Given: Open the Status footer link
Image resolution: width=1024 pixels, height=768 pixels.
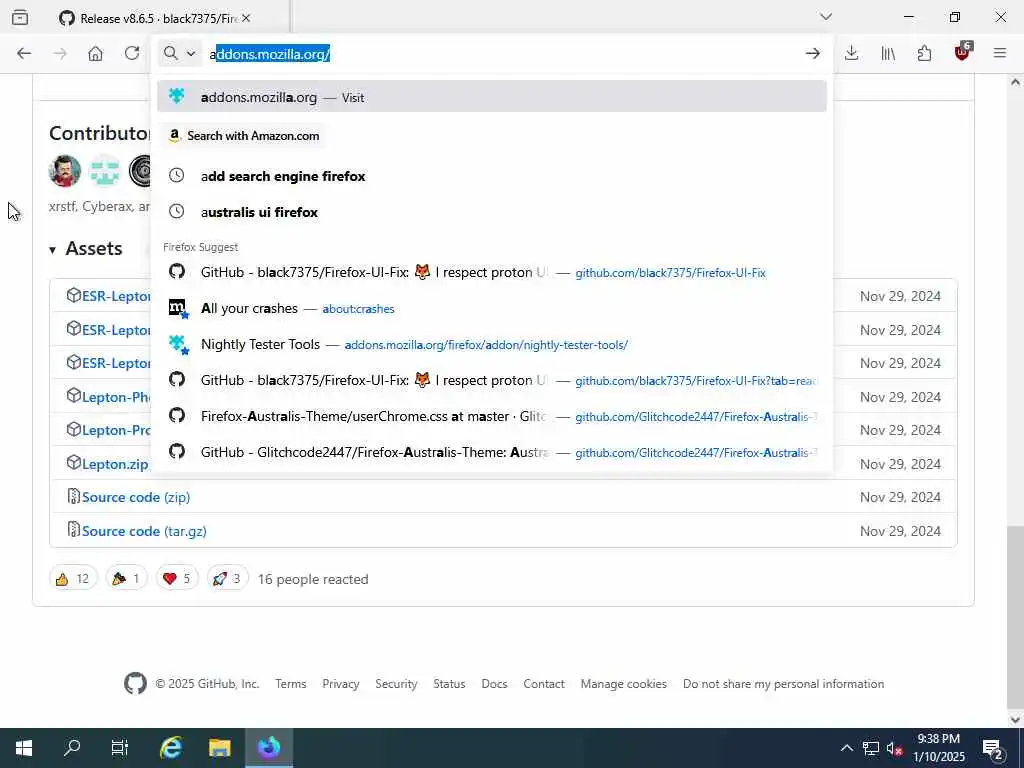Looking at the screenshot, I should pyautogui.click(x=449, y=684).
